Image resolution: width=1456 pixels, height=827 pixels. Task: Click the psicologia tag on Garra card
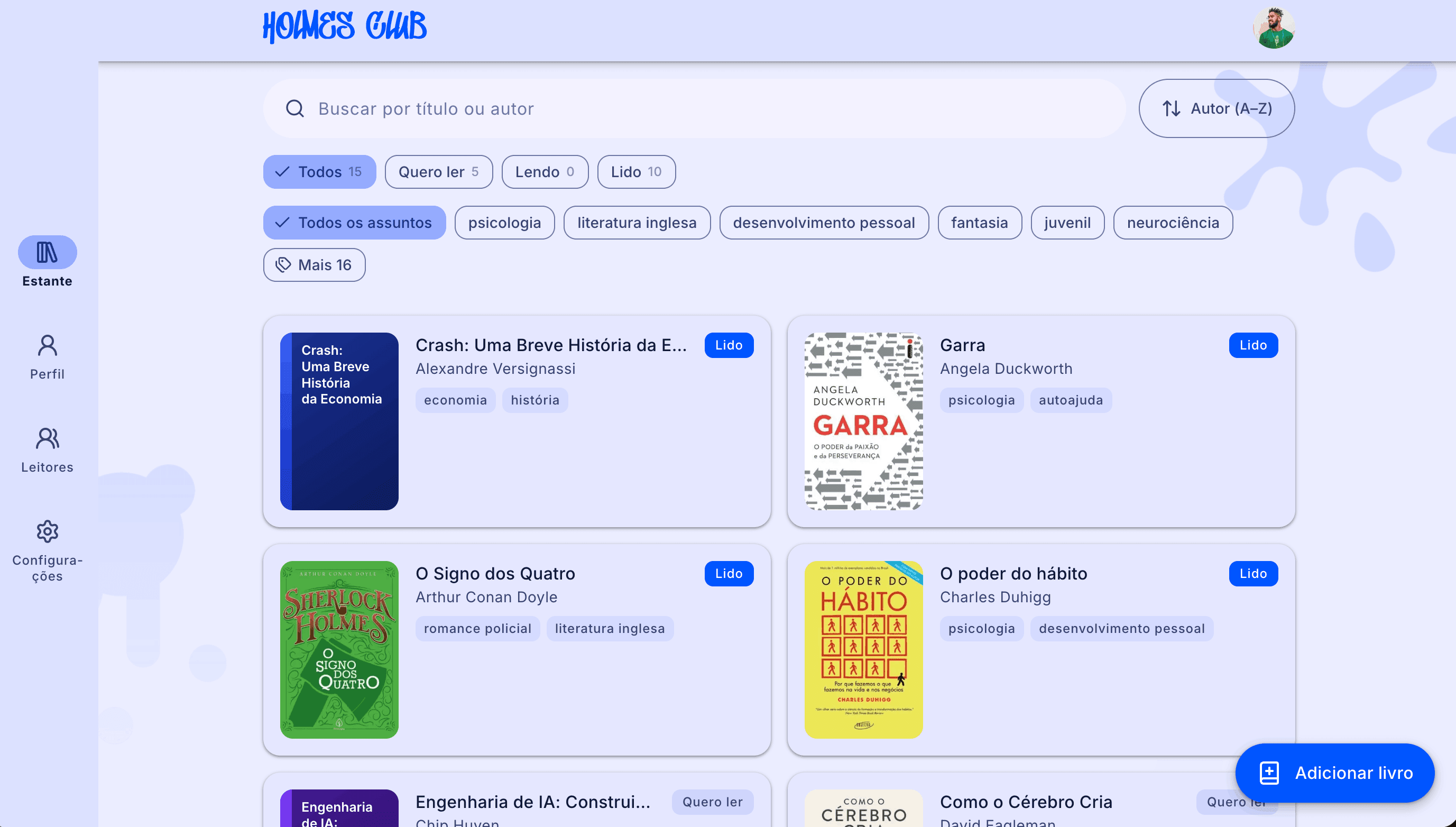tap(981, 400)
